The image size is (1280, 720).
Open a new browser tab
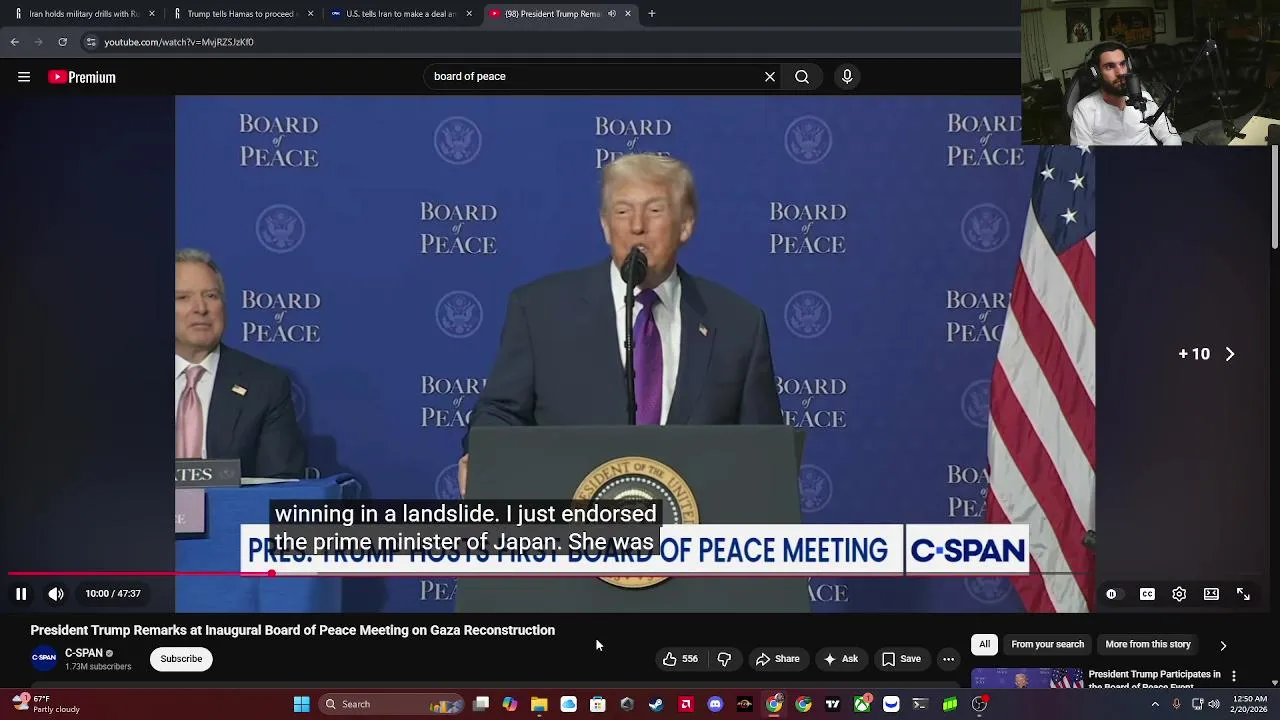click(652, 14)
